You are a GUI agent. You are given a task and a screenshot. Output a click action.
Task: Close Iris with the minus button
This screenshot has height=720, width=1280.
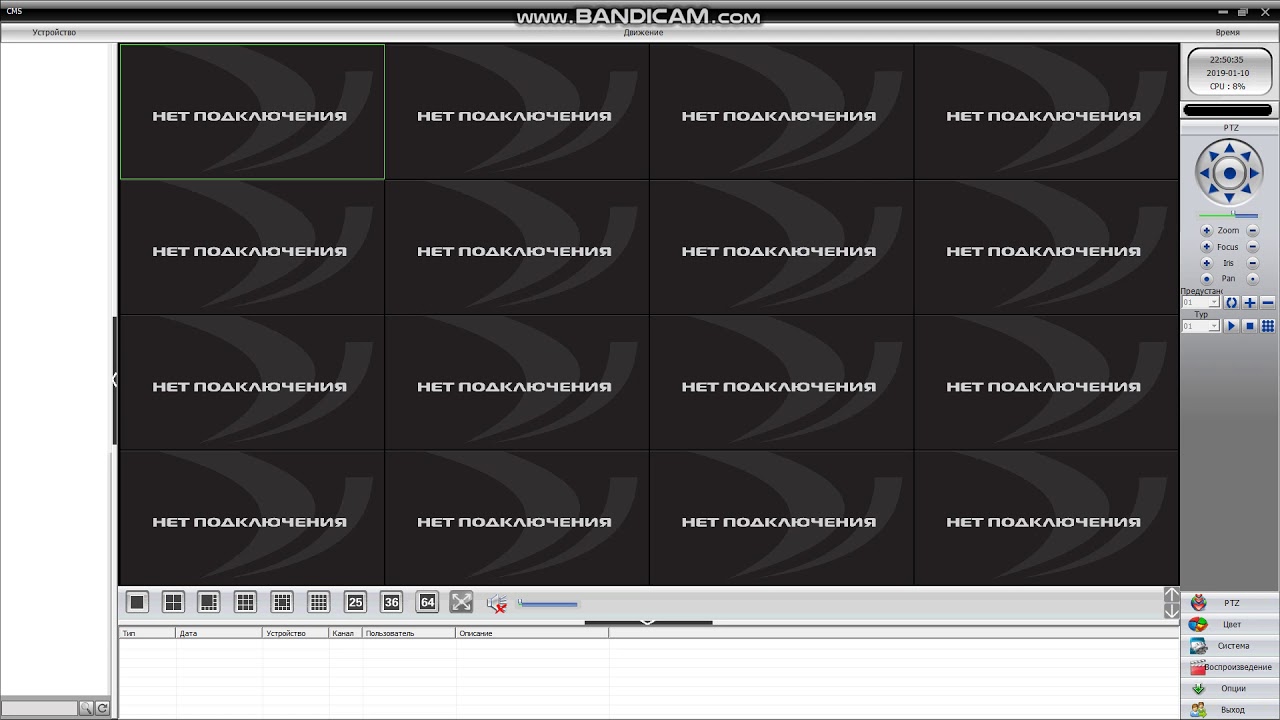pyautogui.click(x=1253, y=263)
